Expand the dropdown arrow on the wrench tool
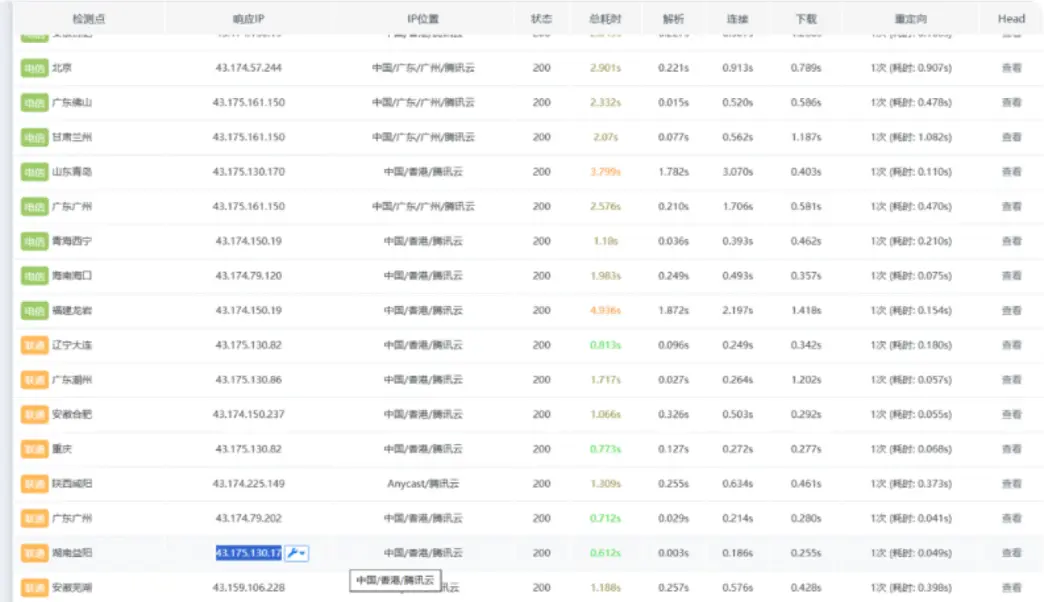Image resolution: width=1044 pixels, height=602 pixels. click(x=303, y=553)
